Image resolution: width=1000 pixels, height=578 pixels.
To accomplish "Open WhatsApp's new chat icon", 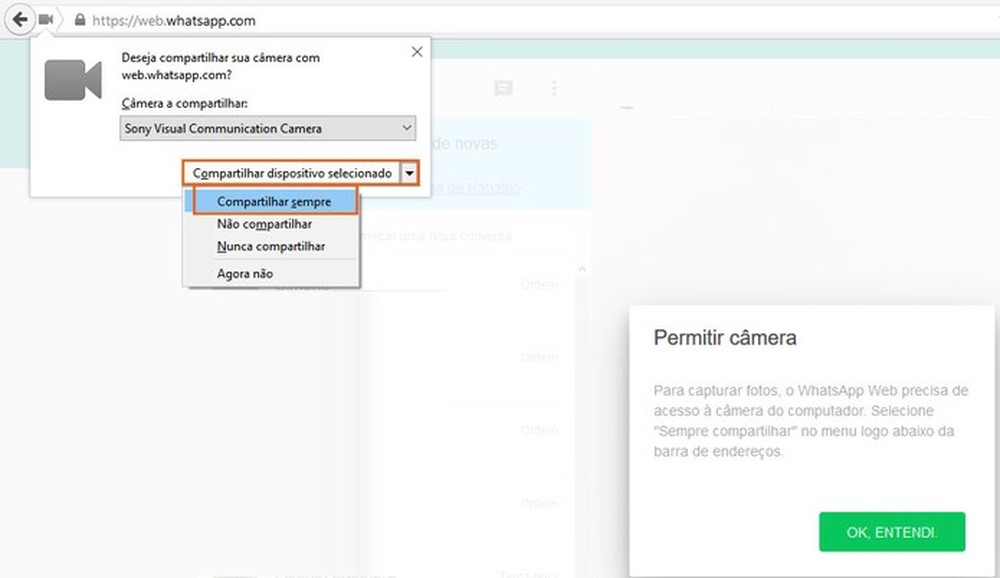I will [504, 88].
